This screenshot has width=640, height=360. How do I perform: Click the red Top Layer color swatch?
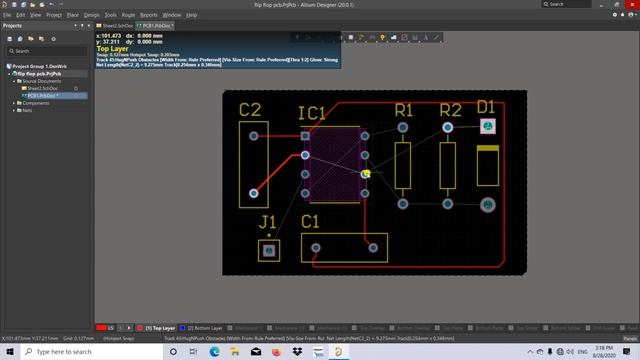[x=140, y=328]
